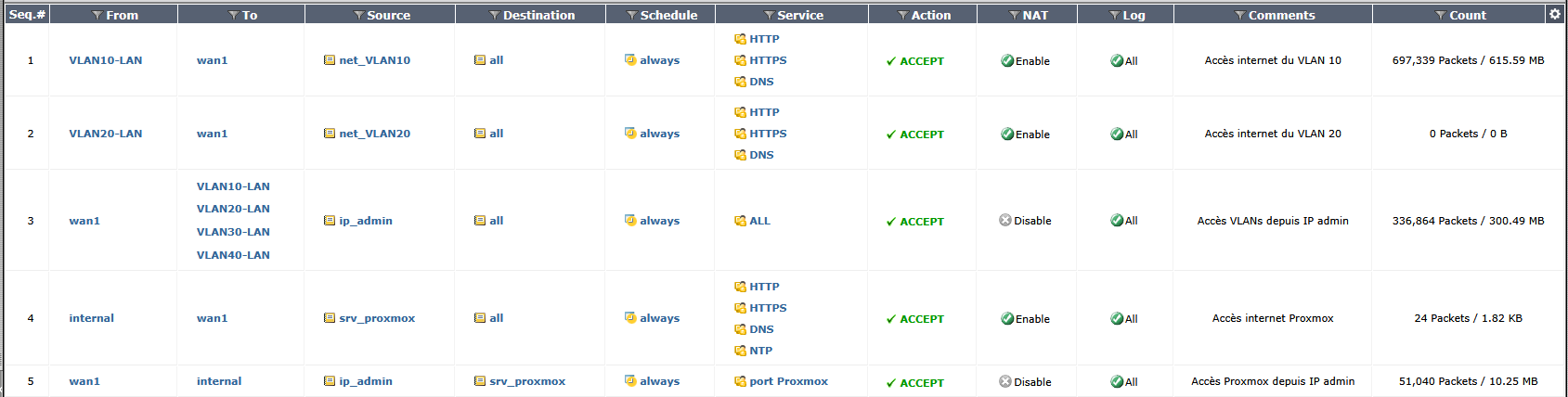Toggle NAT Disable status on rule 3
The width and height of the screenshot is (1568, 397).
tap(1005, 221)
